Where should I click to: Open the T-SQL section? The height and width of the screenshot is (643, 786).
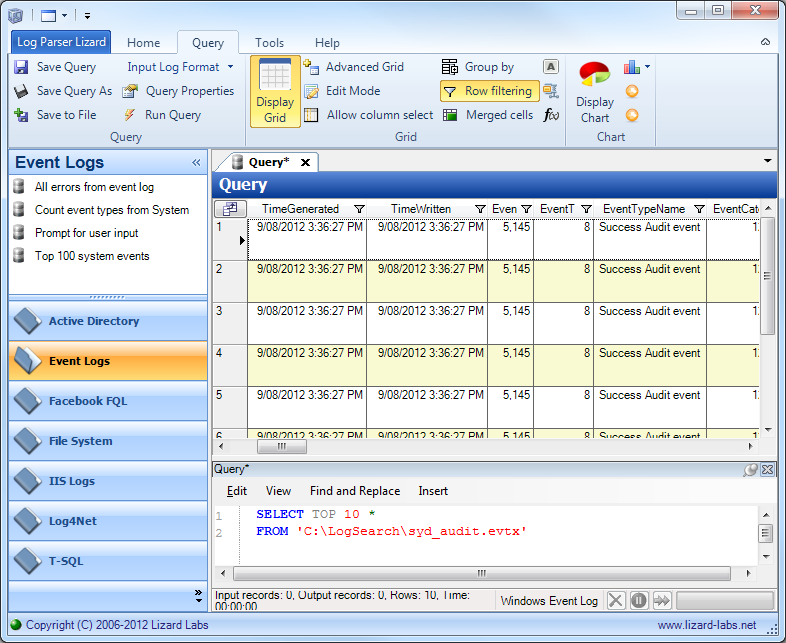click(108, 561)
